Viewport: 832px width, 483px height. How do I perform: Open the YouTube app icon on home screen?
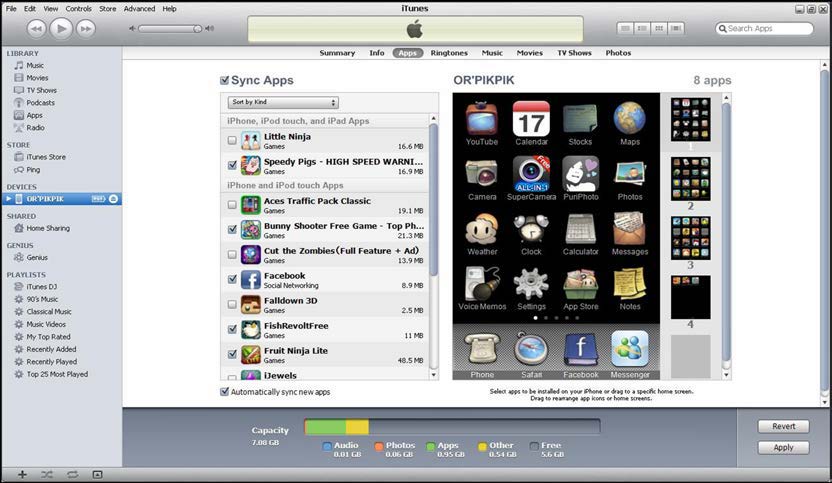(482, 118)
